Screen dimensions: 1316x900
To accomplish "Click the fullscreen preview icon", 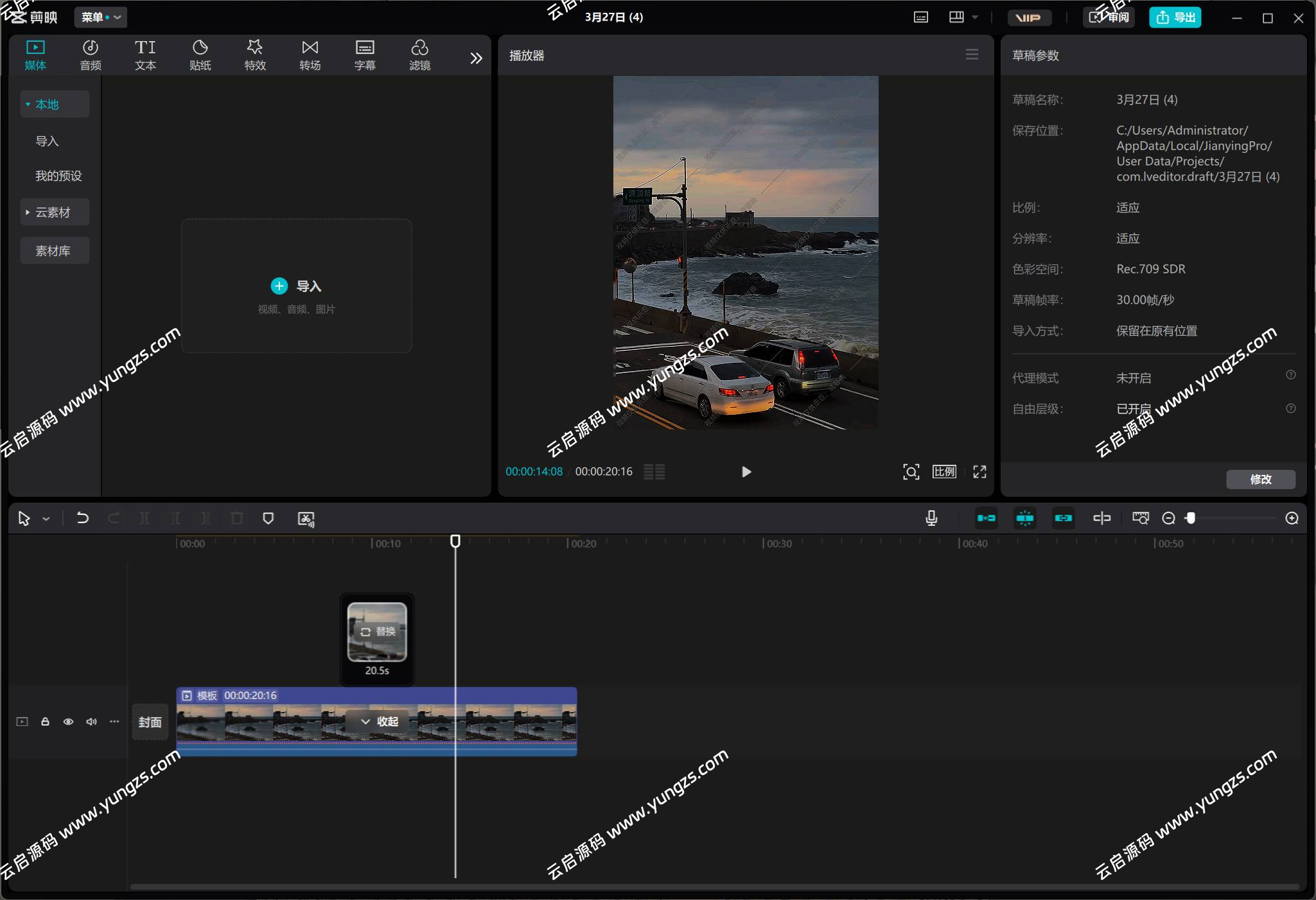I will click(979, 472).
